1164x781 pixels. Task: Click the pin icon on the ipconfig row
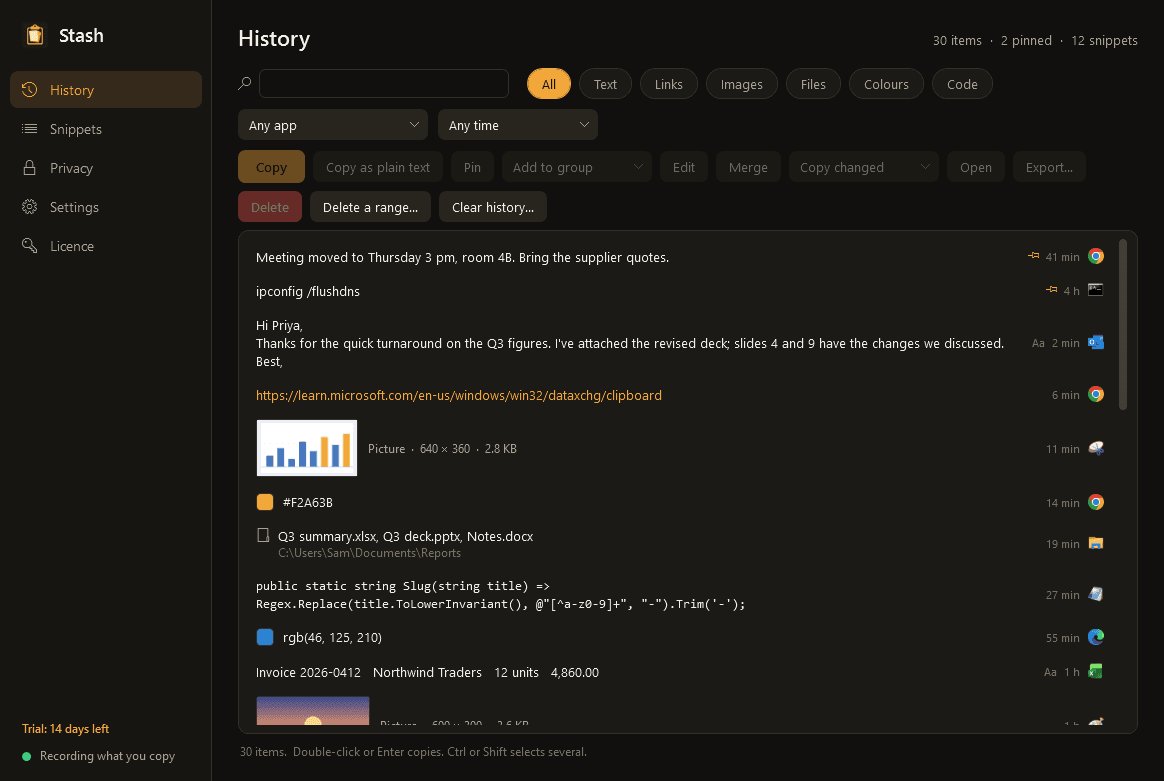pyautogui.click(x=1051, y=290)
